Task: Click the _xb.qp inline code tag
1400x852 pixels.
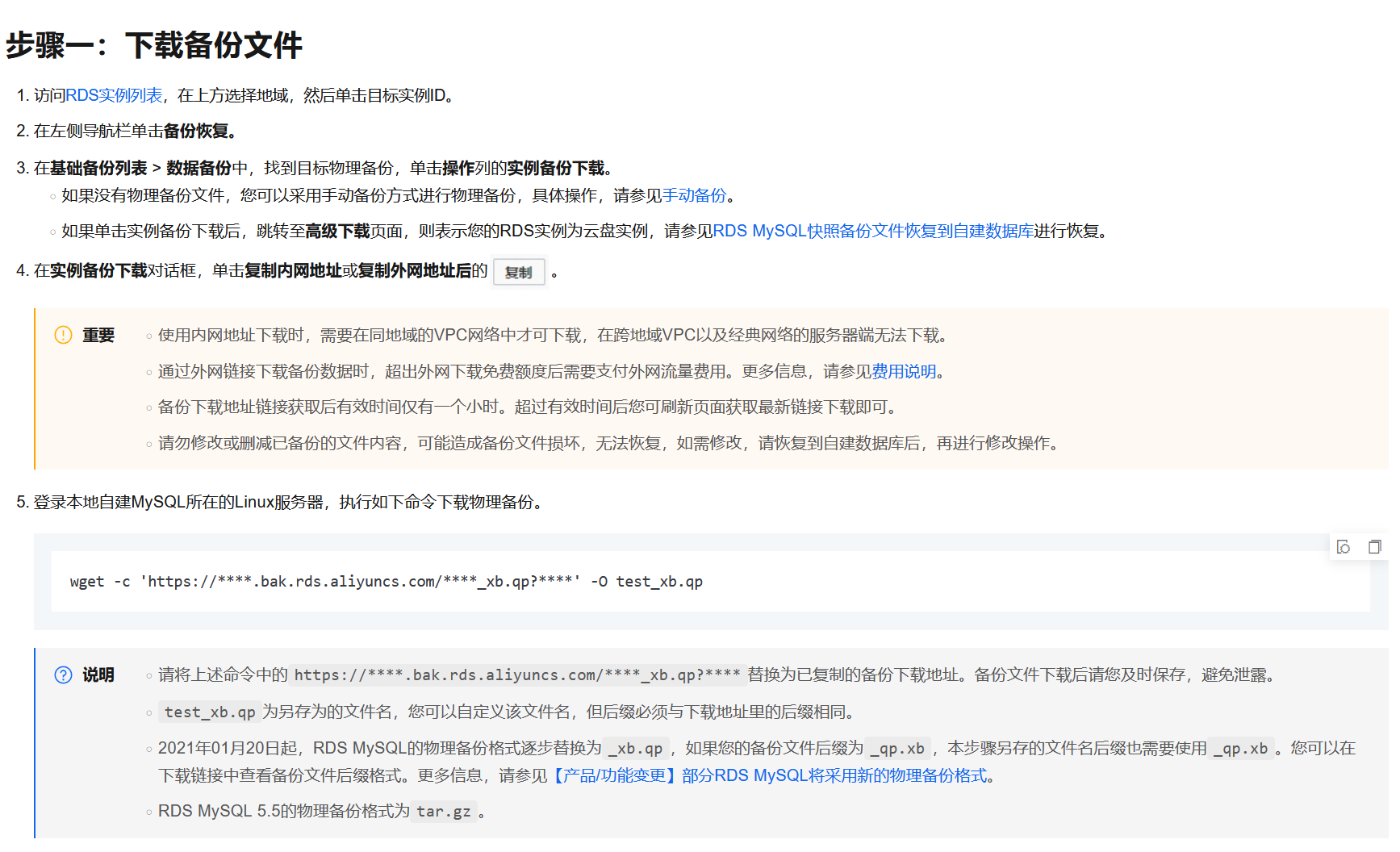Action: 636,749
